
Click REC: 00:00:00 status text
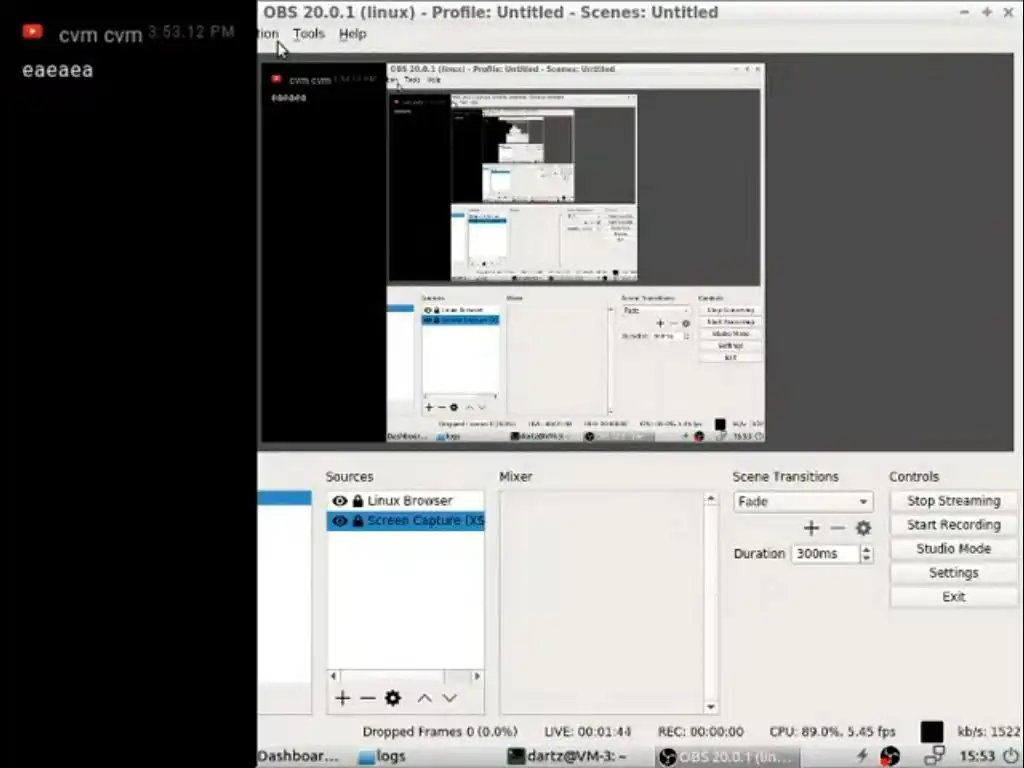point(701,732)
